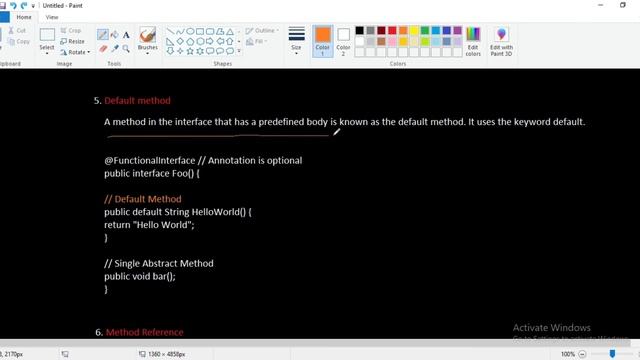Viewport: 640px width, 360px height.
Task: Choose the Down arrow shape
Action: [x=171, y=51]
